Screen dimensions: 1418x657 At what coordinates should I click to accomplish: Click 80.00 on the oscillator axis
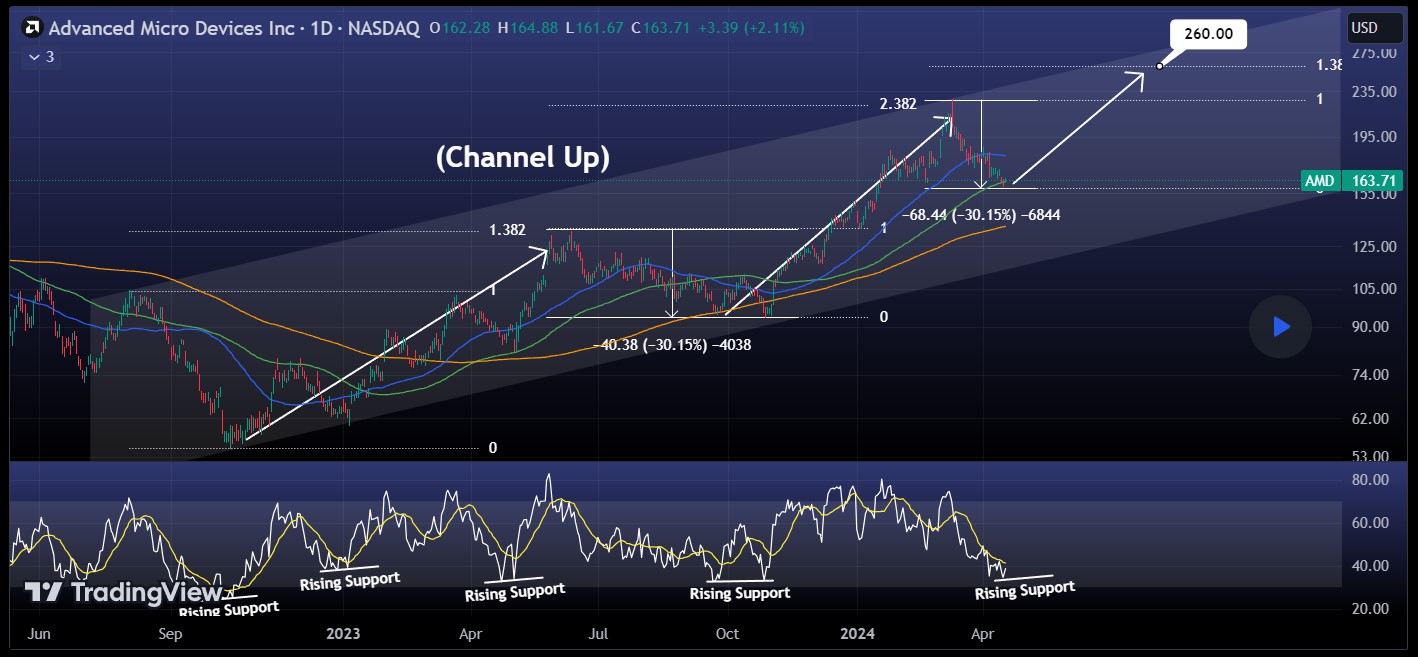click(x=1370, y=480)
